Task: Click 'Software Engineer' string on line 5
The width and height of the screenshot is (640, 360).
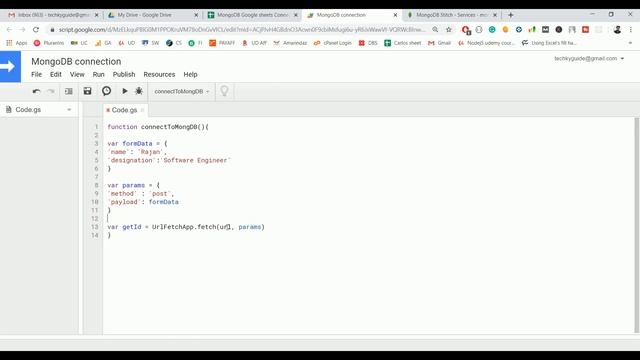Action: 197,160
